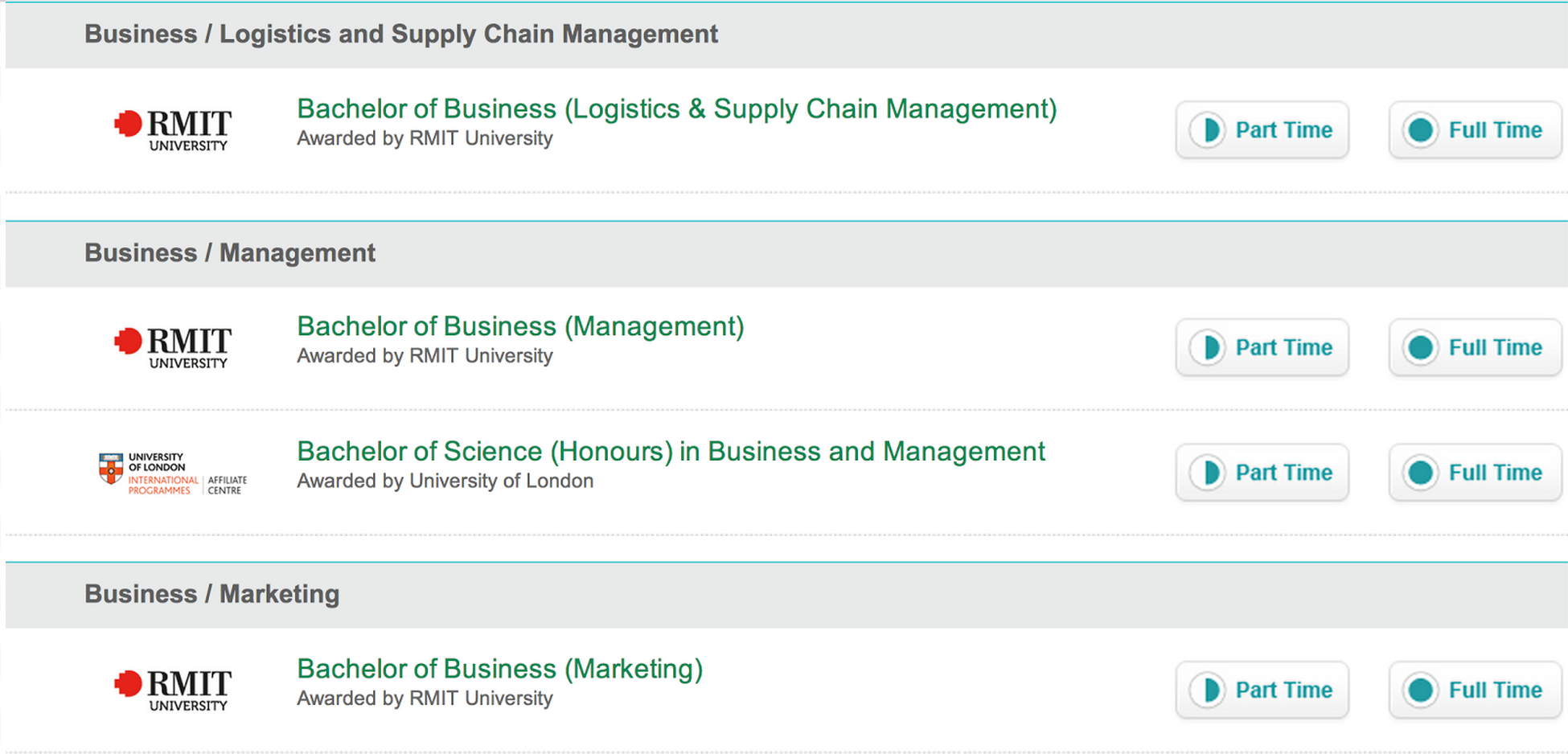
Task: Click full-circle icon on Logistics Full Time button
Action: 1421,130
